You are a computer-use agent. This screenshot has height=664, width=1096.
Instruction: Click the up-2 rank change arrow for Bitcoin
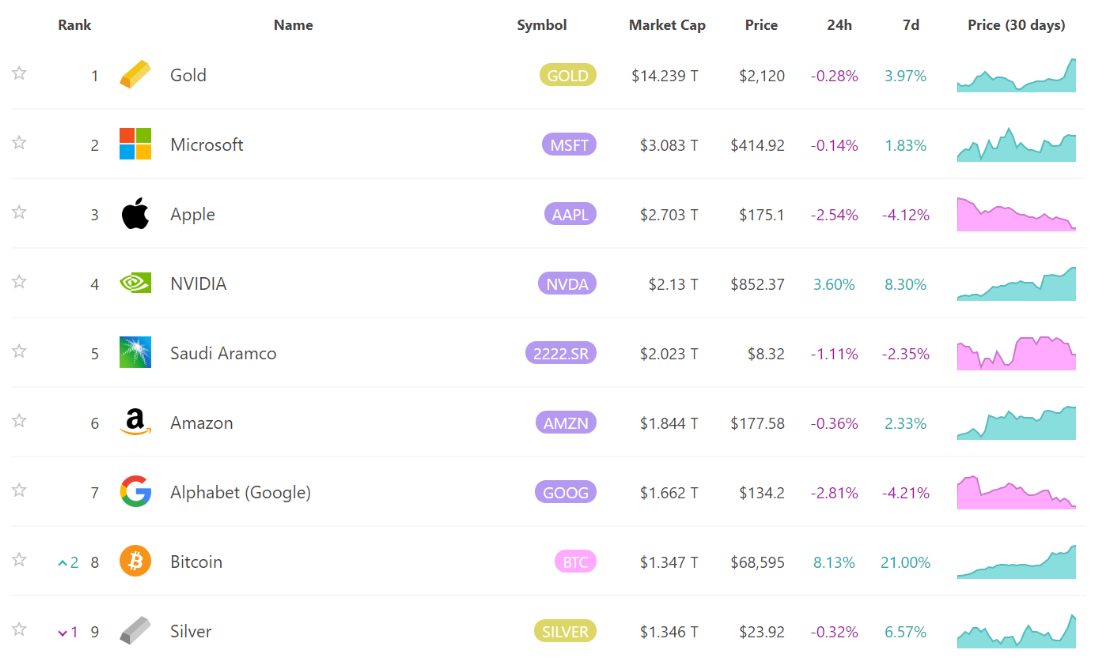click(x=68, y=562)
